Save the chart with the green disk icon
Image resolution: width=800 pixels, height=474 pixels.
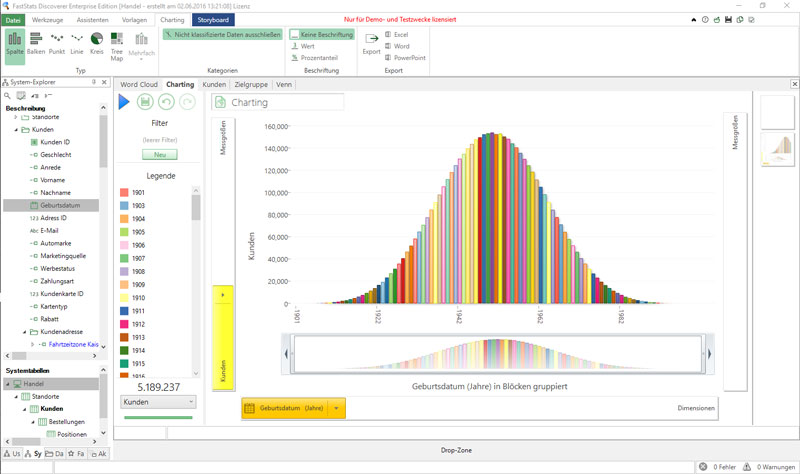click(x=145, y=102)
